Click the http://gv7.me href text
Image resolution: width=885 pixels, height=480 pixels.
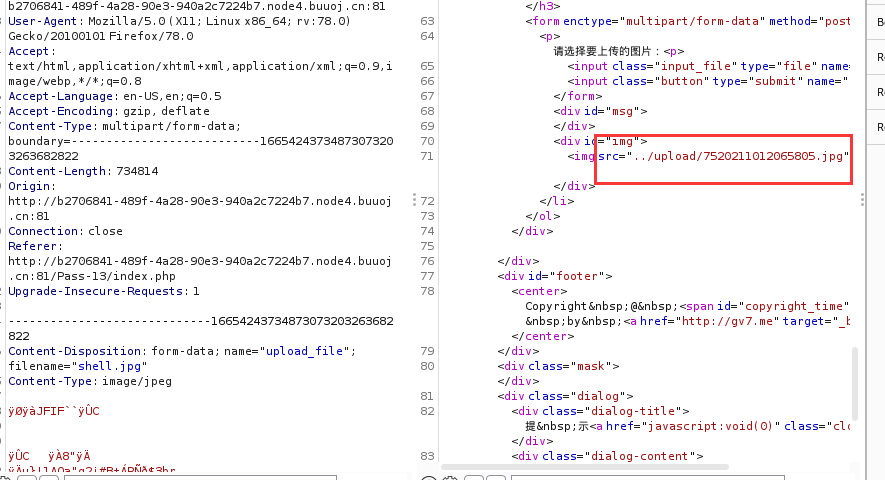(x=730, y=321)
